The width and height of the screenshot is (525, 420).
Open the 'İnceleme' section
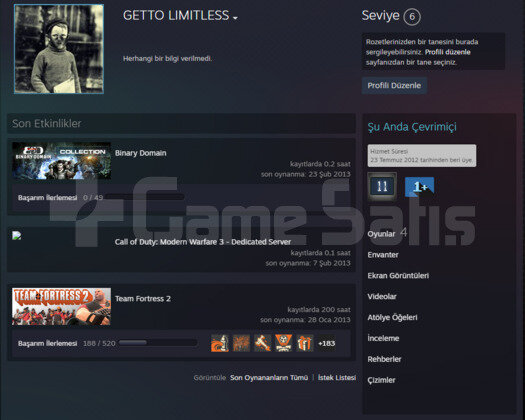coord(383,338)
